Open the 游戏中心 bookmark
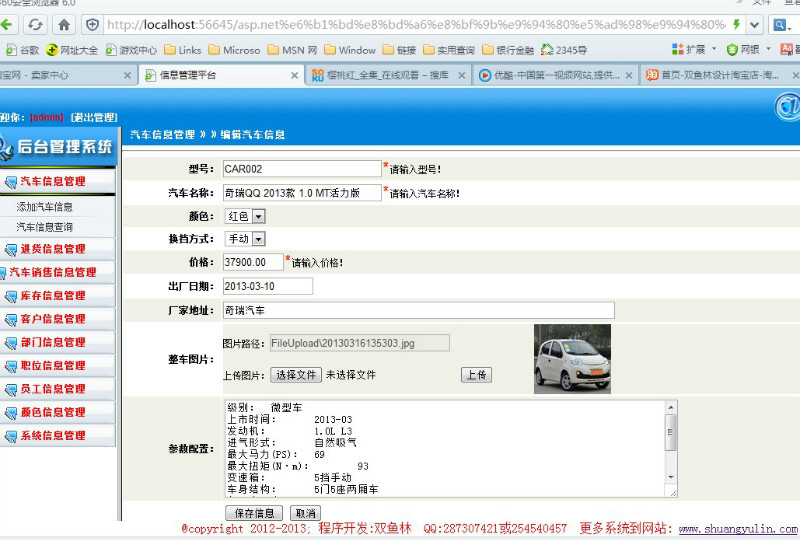 coord(131,50)
